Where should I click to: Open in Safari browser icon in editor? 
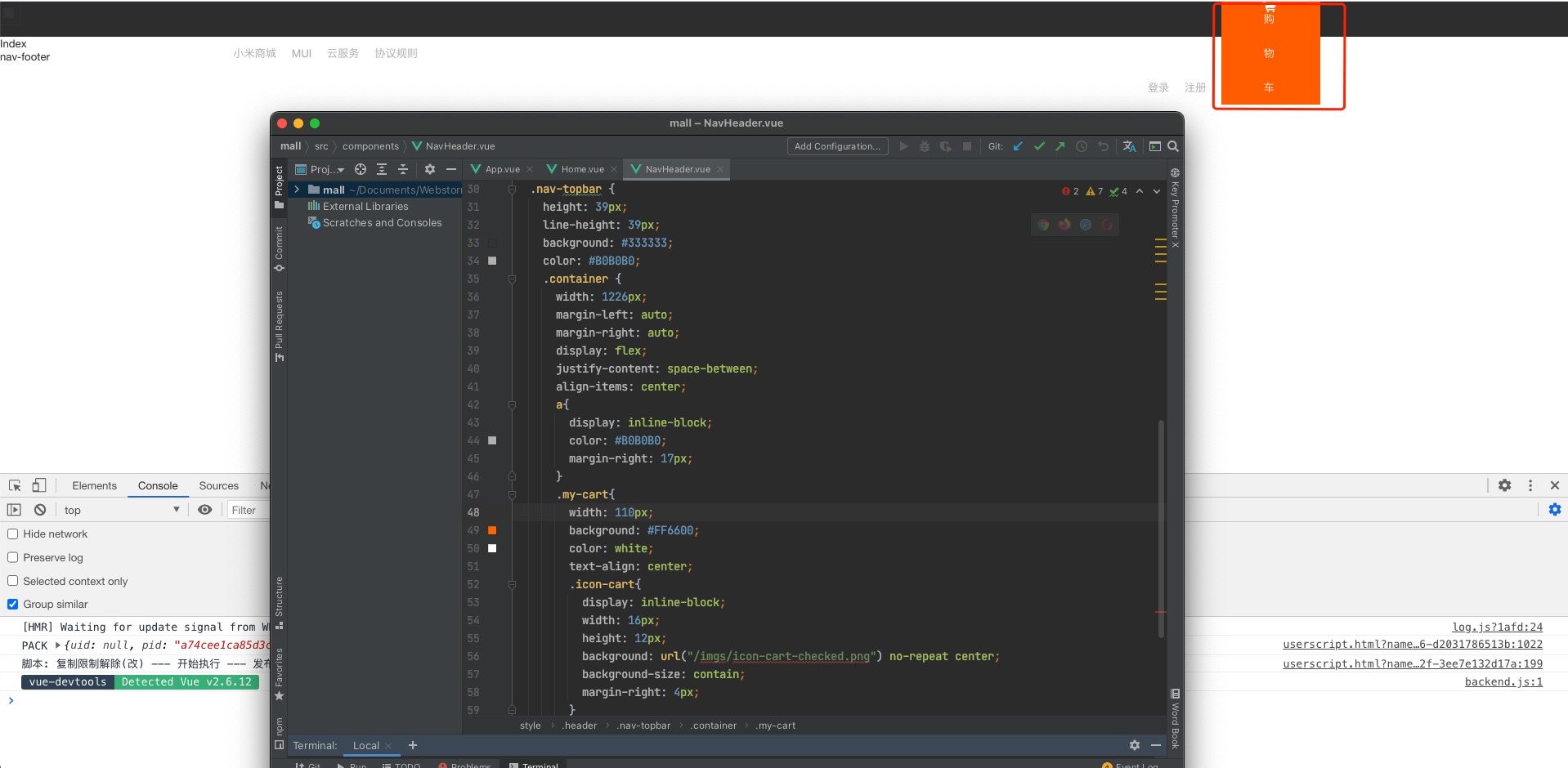point(1086,225)
